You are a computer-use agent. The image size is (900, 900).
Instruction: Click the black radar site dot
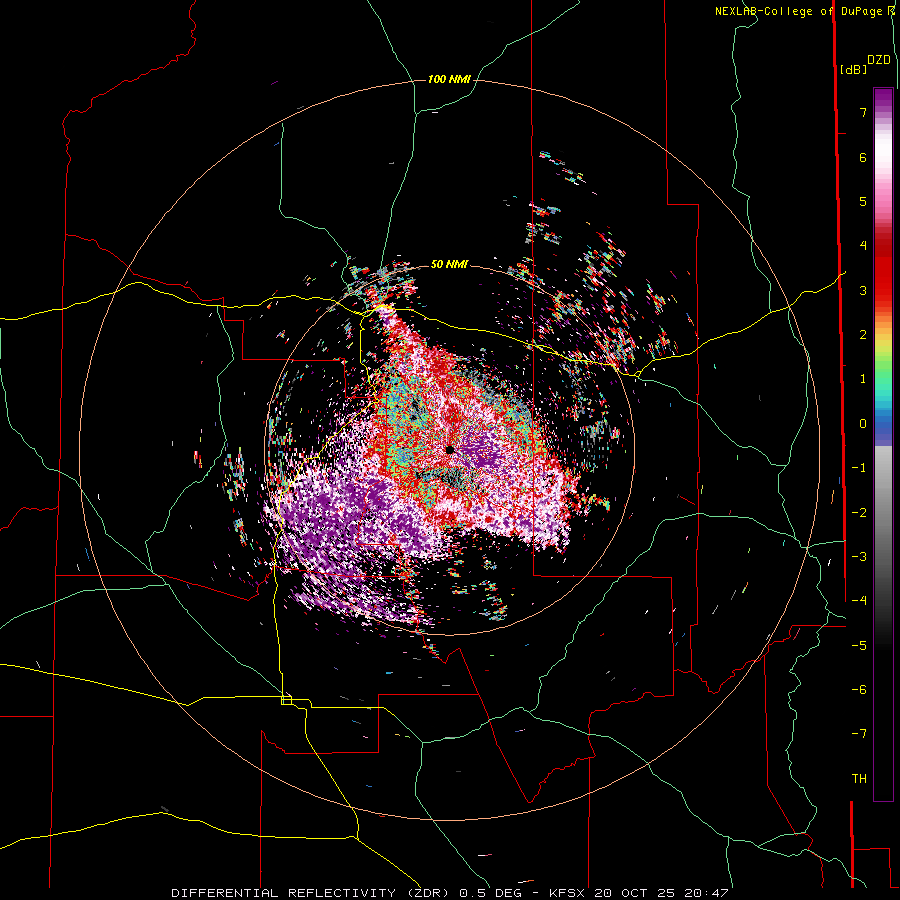449,449
